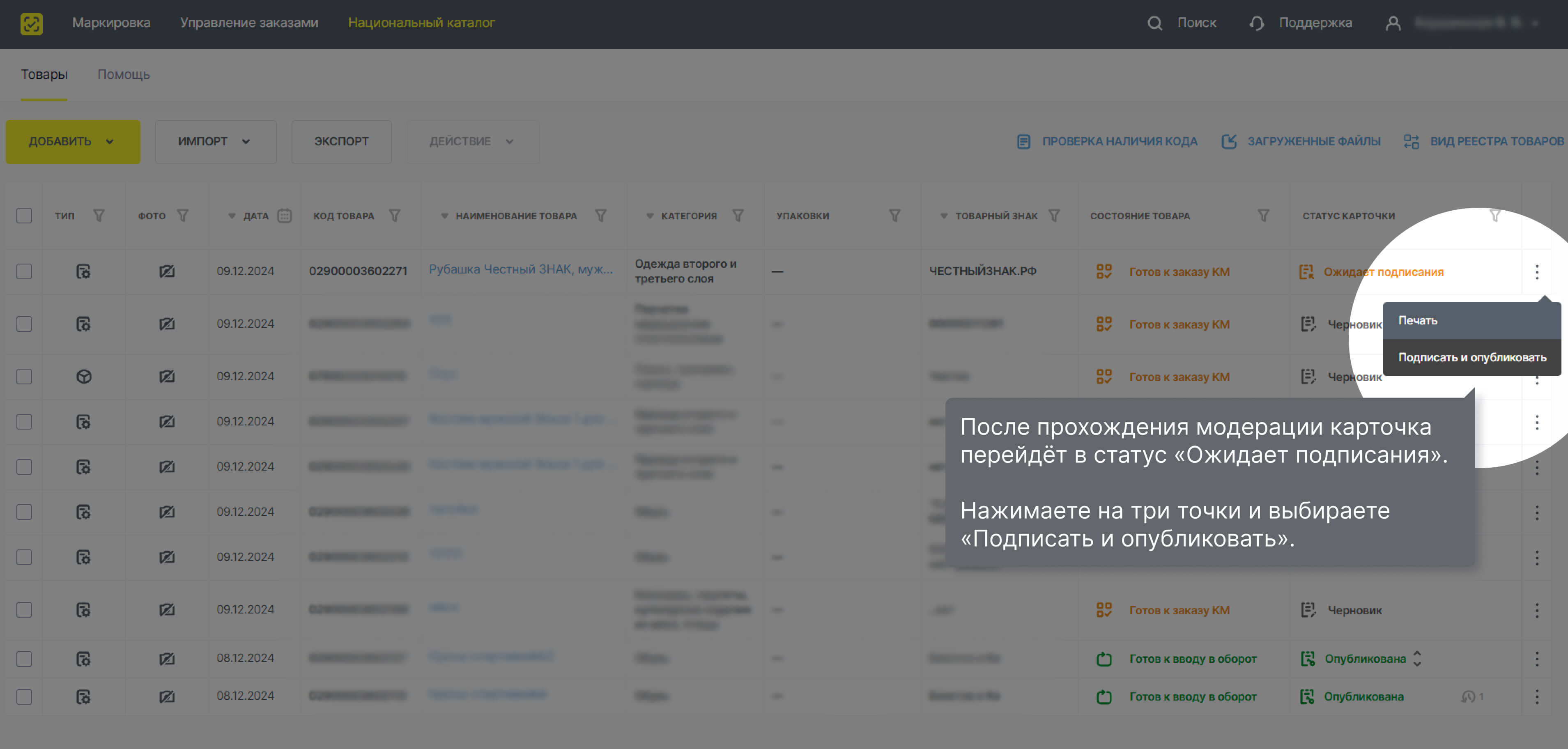Image resolution: width=1568 pixels, height=749 pixels.
Task: Open the Импорт dropdown
Action: click(x=216, y=142)
